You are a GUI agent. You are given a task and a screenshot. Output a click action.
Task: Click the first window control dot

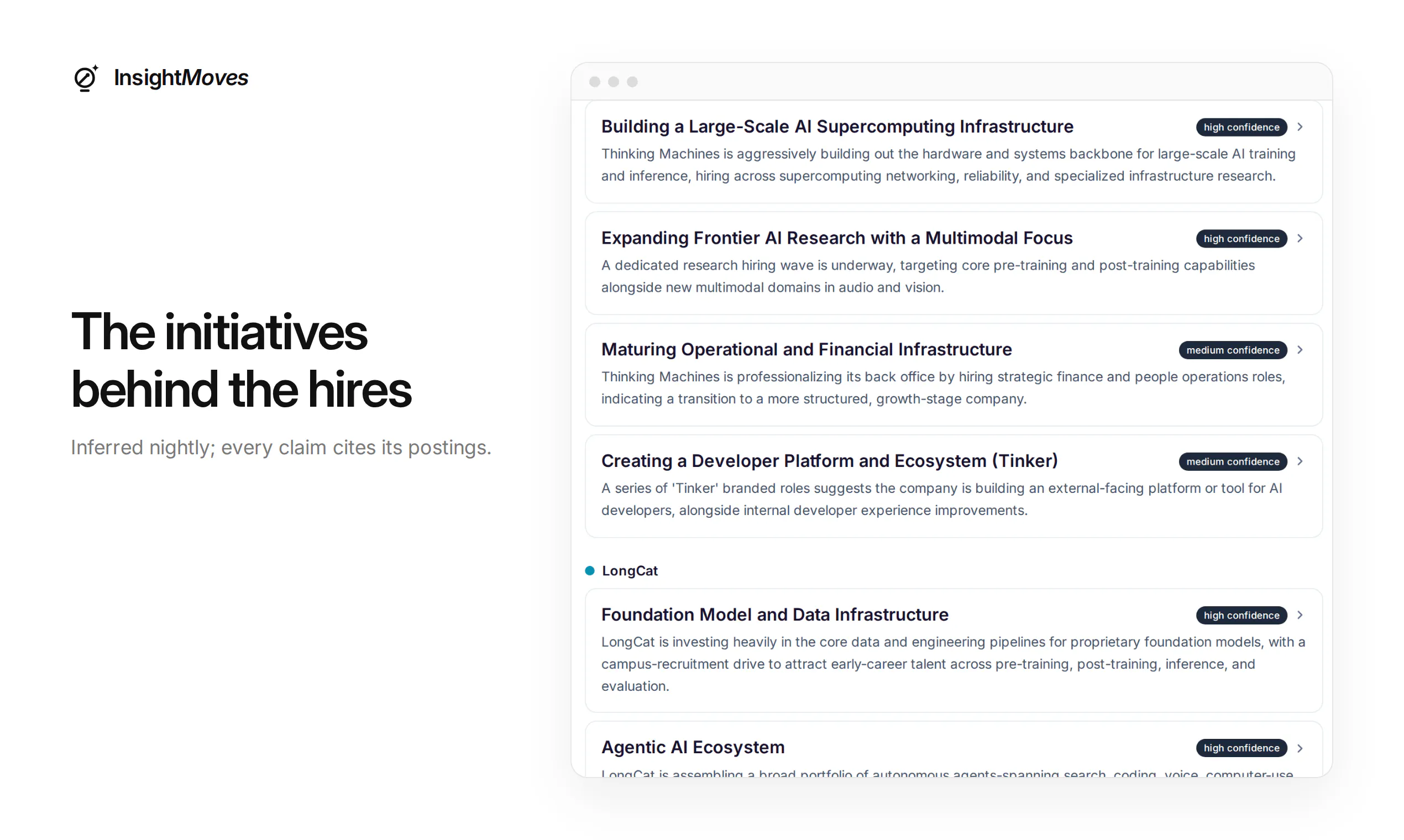pyautogui.click(x=594, y=81)
